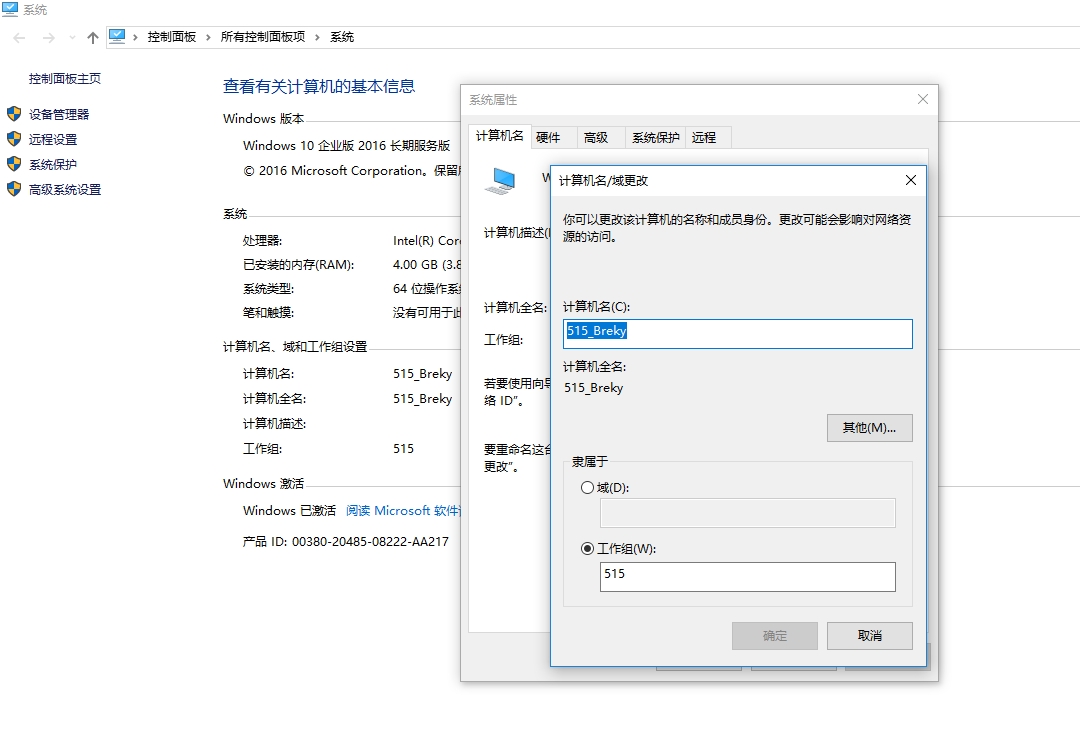Screen dimensions: 1080x752
Task: Open 设备管理器 link
Action: point(59,114)
